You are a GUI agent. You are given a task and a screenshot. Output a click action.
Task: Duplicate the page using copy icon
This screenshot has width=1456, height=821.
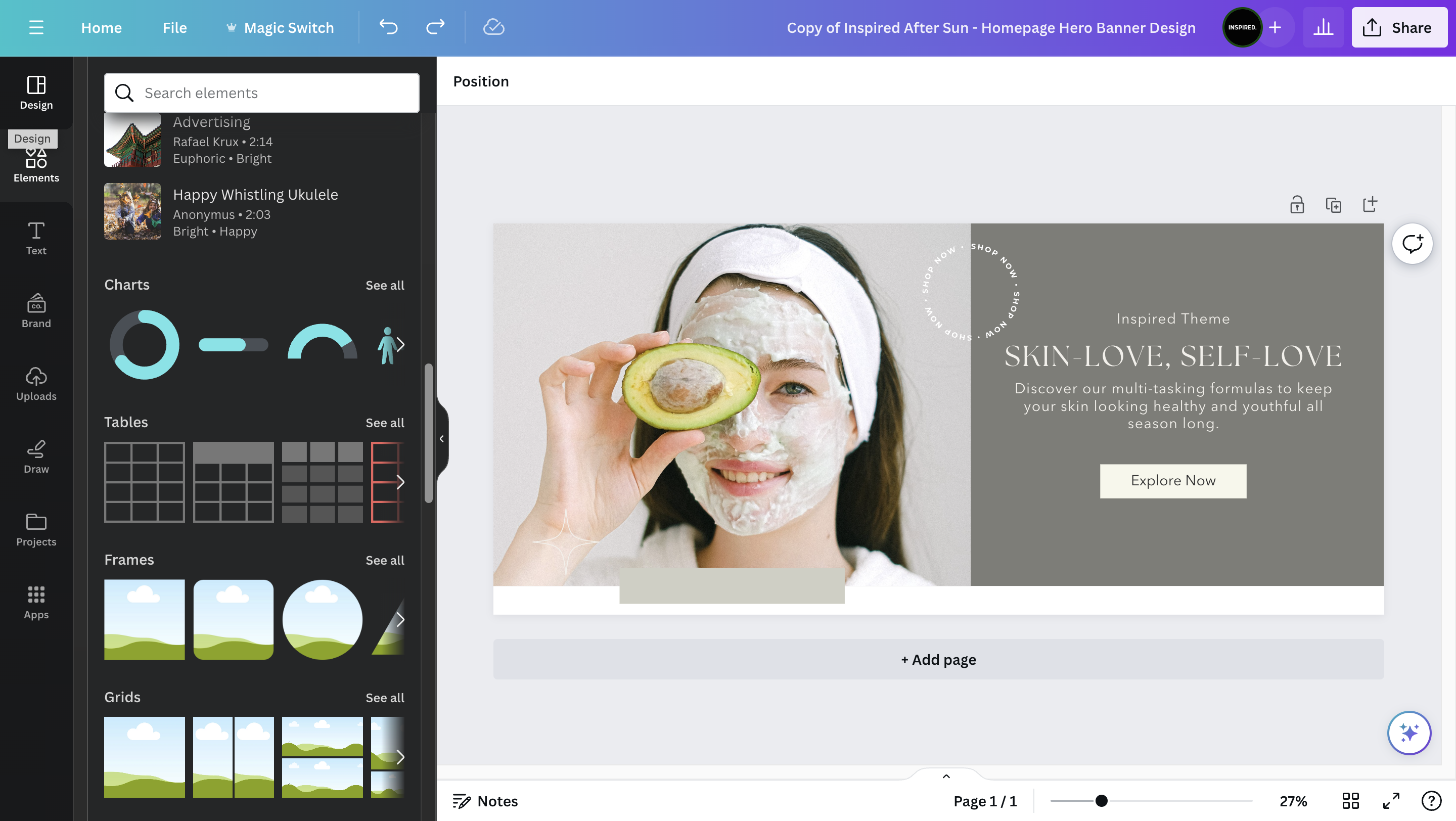click(1333, 205)
